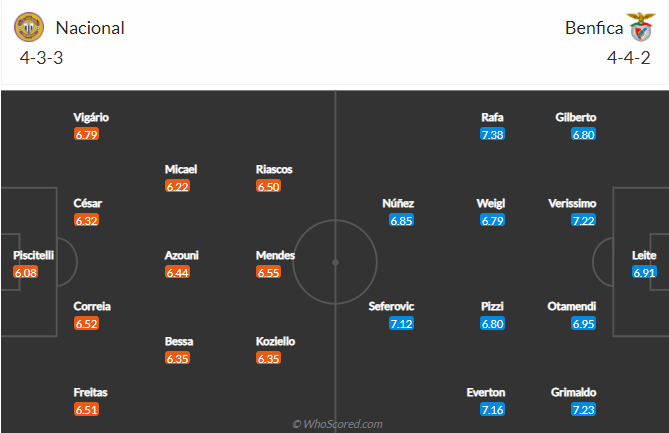Select Grimaldo's 7.23 rating badge
Screen dimensions: 669x433
[x=583, y=410]
